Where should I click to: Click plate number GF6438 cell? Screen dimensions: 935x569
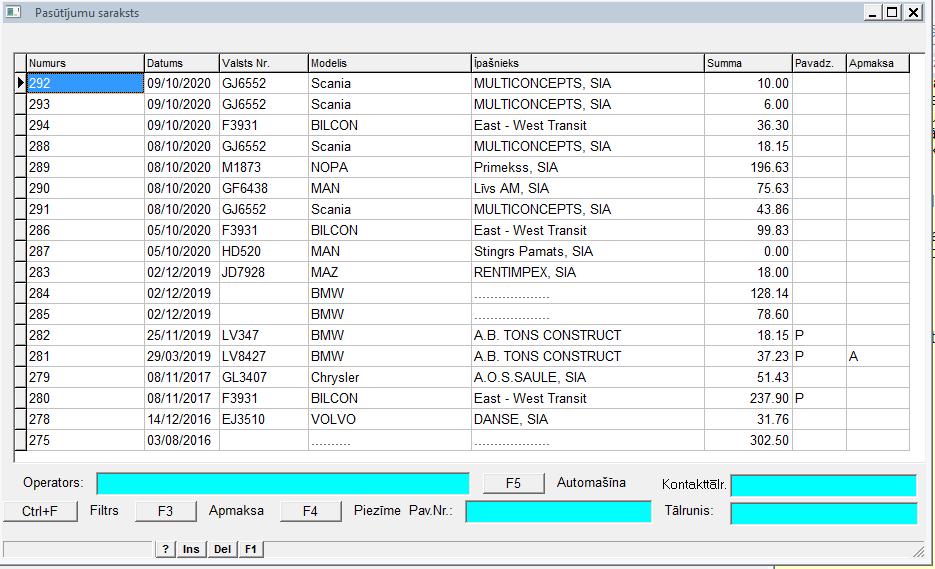[x=264, y=188]
